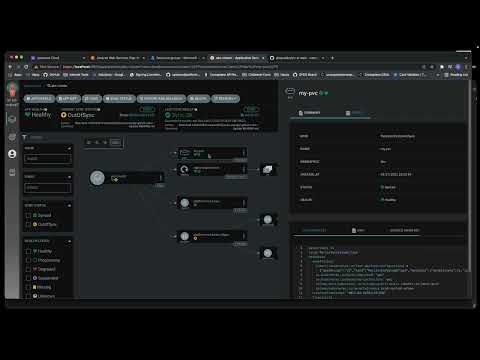Open the my-pvc node kebab menu
The image size is (480, 360).
(244, 153)
